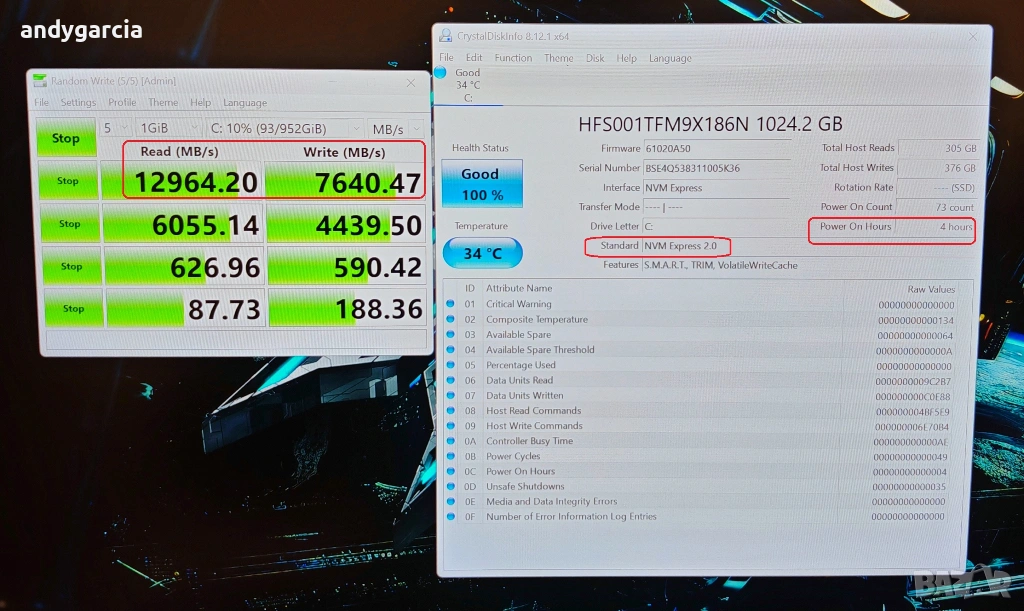Click status dot for 07 Data Units Written
This screenshot has height=611, width=1024.
[x=450, y=395]
